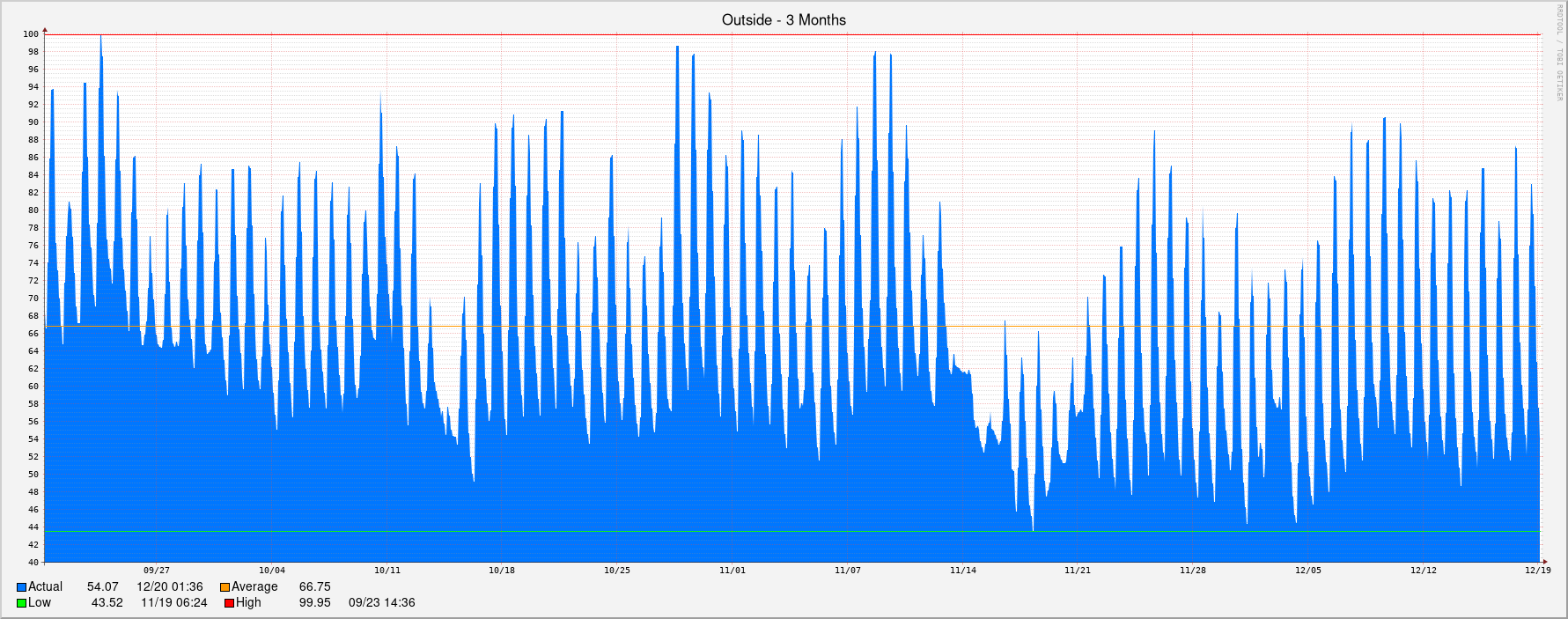This screenshot has width=1568, height=619.
Task: Click the Actual timestamp '12/20 01:36'
Action: (170, 587)
